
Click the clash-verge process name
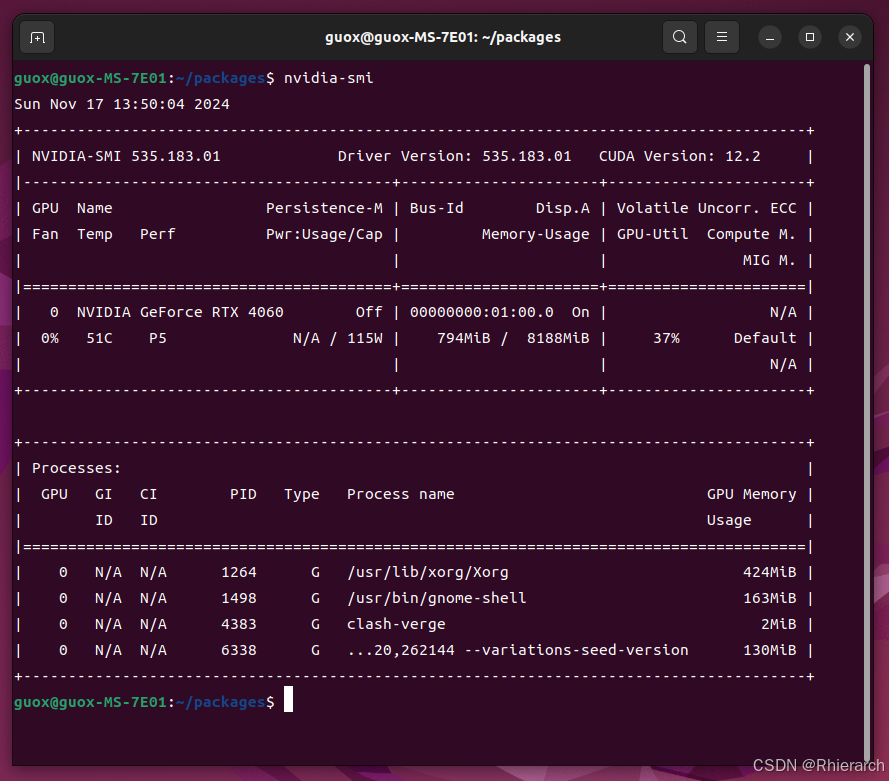point(396,625)
